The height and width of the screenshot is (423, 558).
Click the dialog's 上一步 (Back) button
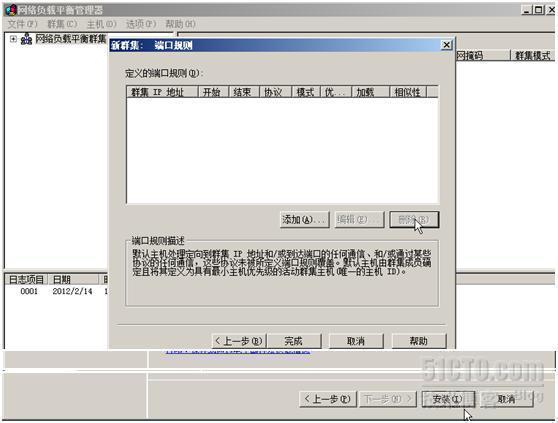point(239,341)
